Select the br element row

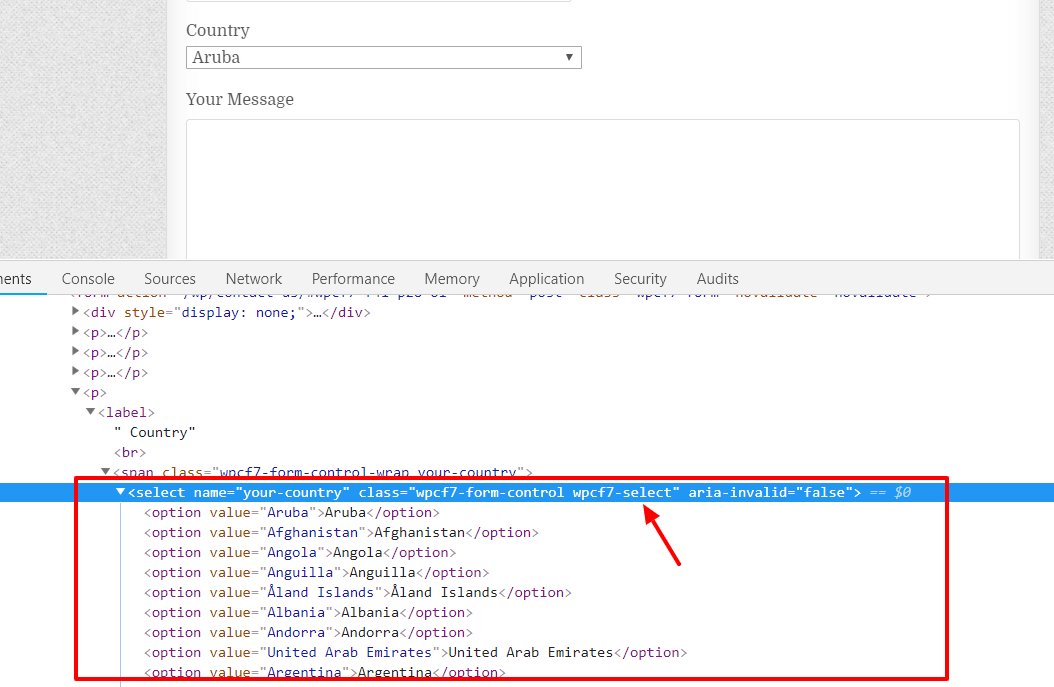pyautogui.click(x=130, y=452)
